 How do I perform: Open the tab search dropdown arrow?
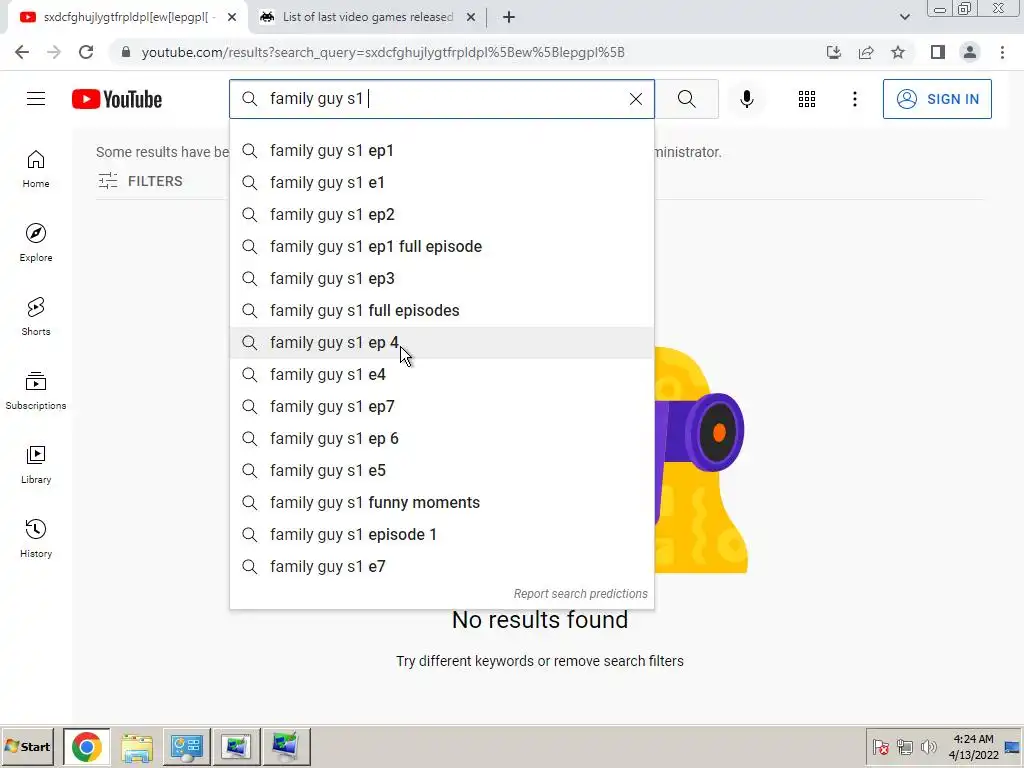point(904,17)
